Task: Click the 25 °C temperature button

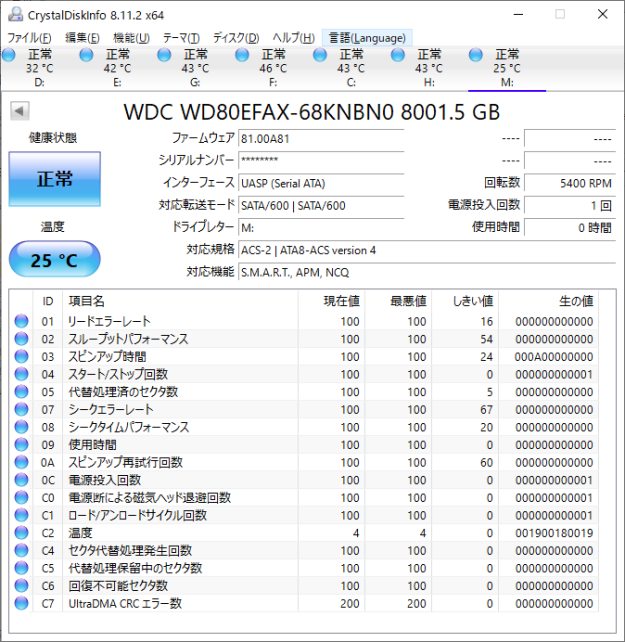Action: [54, 260]
